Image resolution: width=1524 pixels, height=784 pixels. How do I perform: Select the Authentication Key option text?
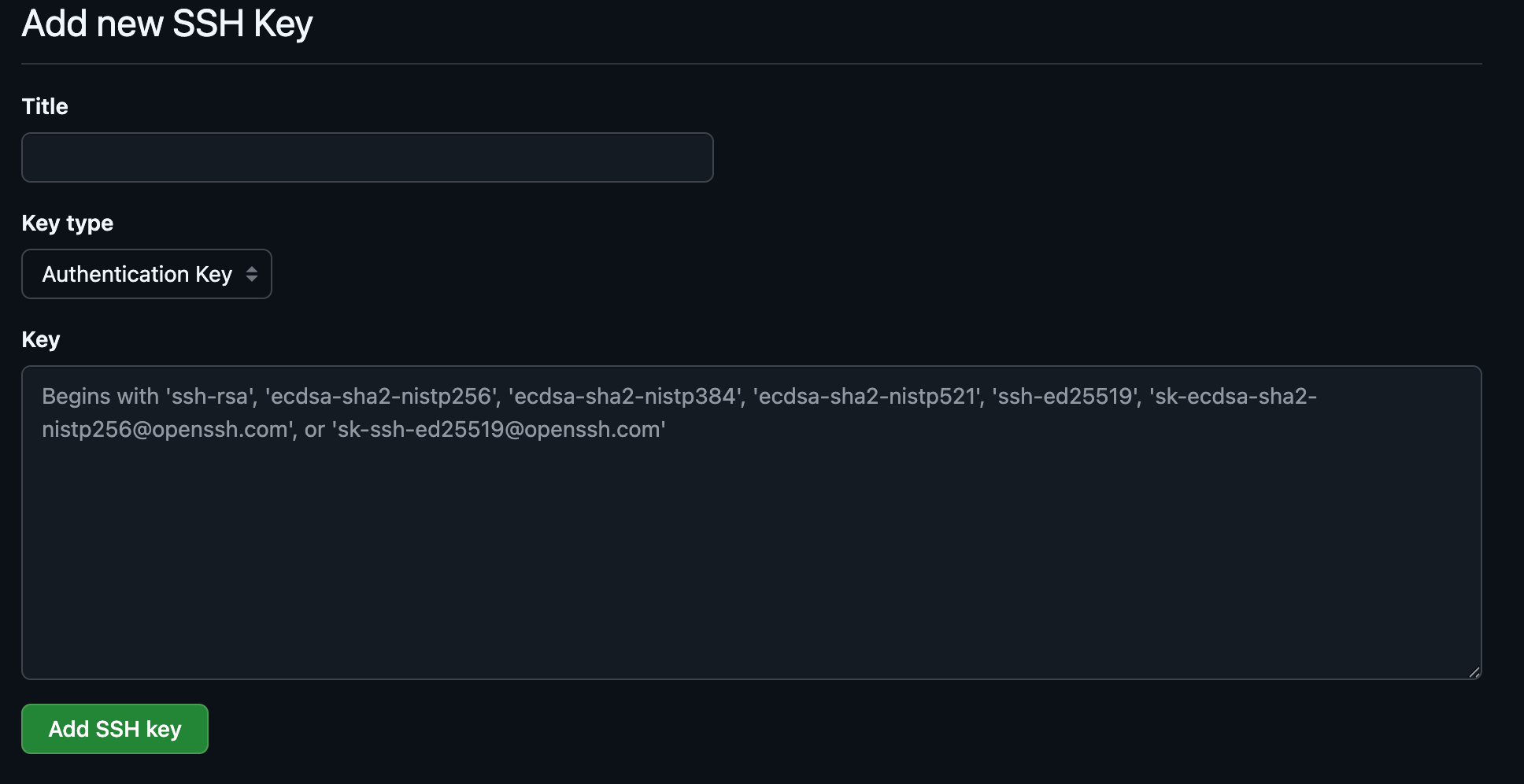[137, 274]
